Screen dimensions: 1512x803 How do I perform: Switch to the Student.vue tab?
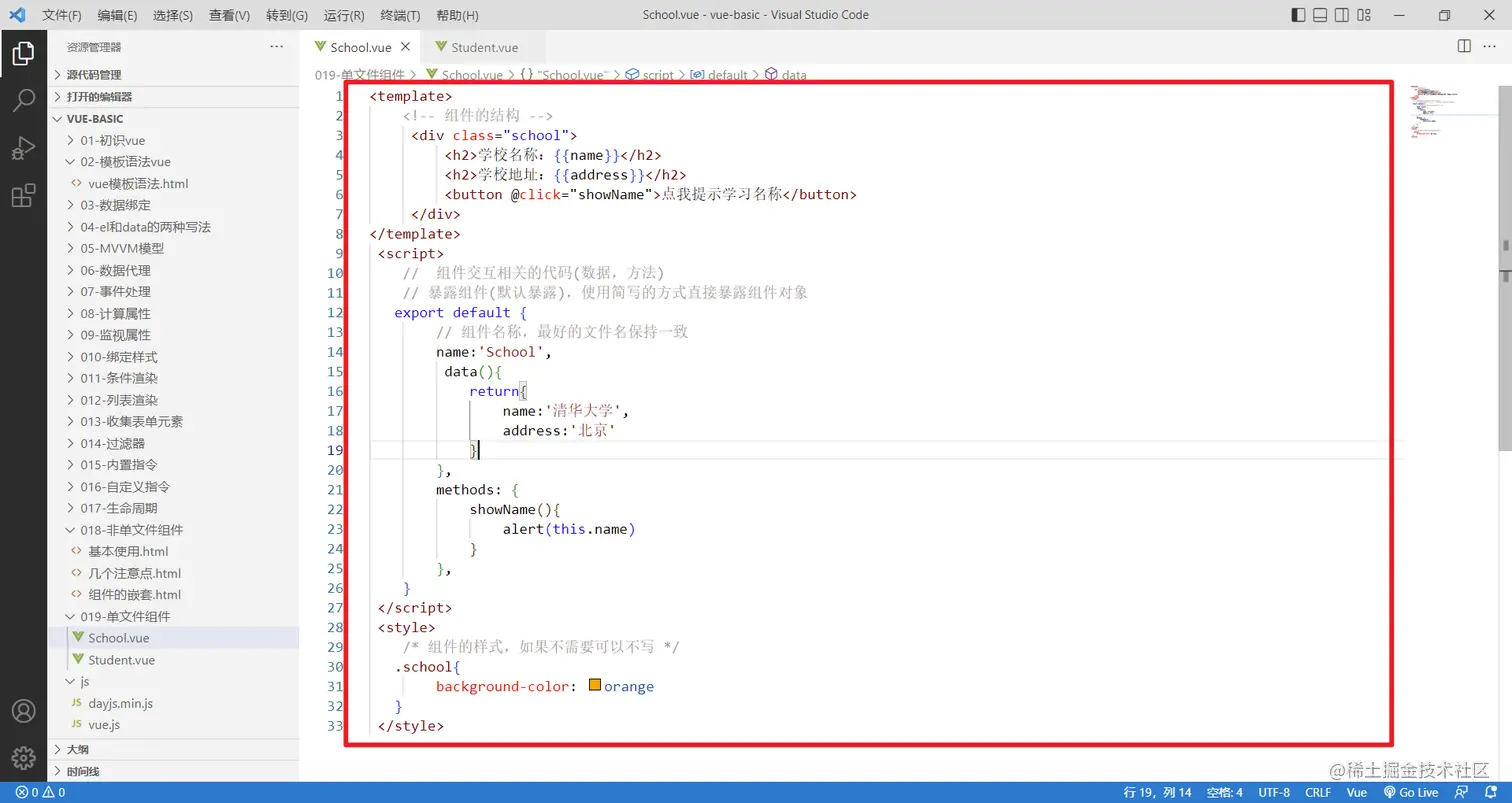[x=483, y=47]
